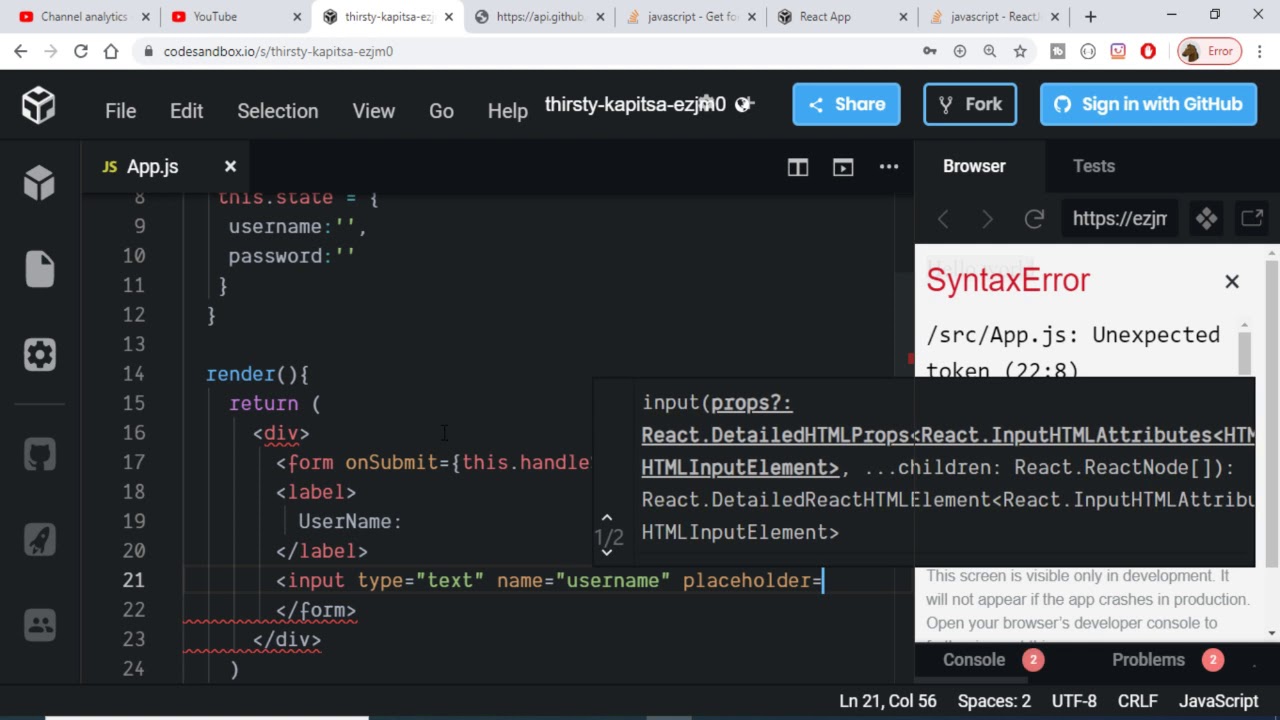Open the Selection menu
Viewport: 1280px width, 720px height.
click(277, 111)
